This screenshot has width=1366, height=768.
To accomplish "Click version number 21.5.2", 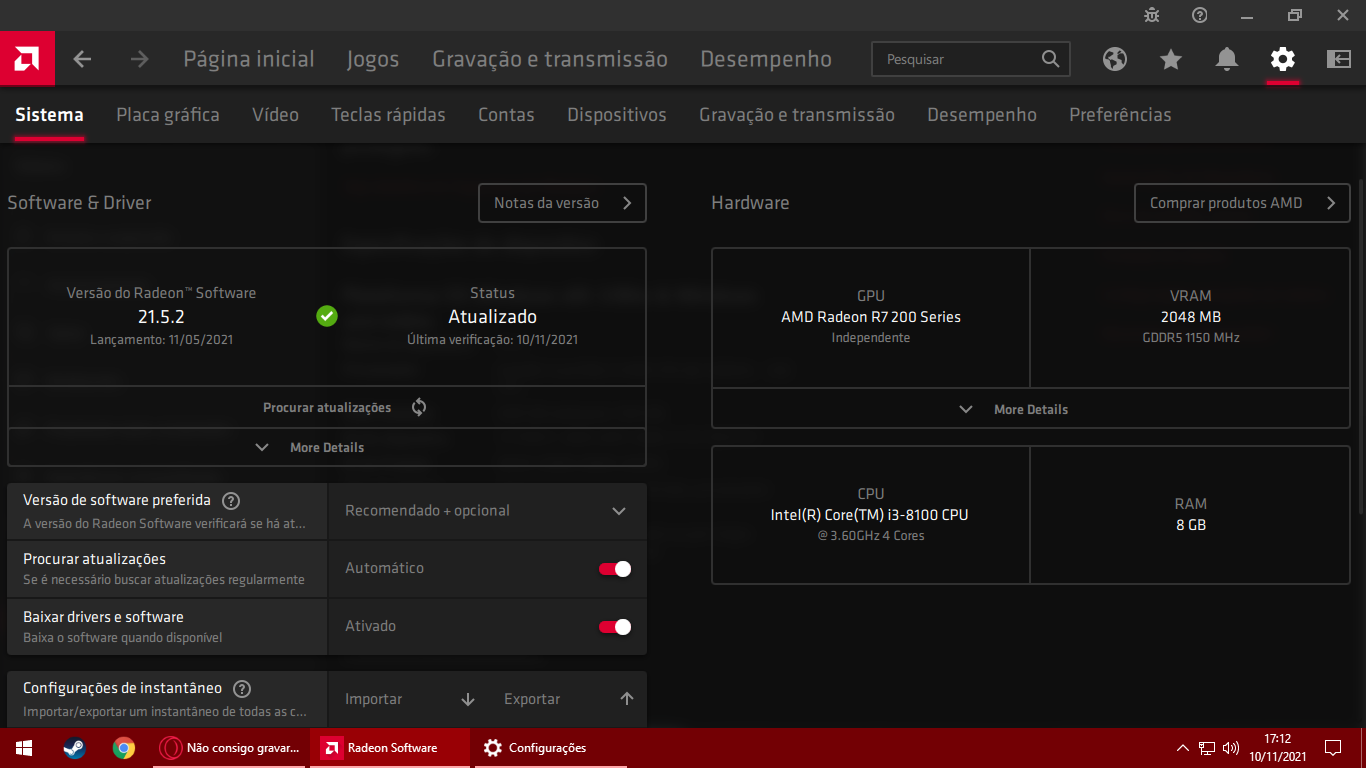I will point(161,317).
